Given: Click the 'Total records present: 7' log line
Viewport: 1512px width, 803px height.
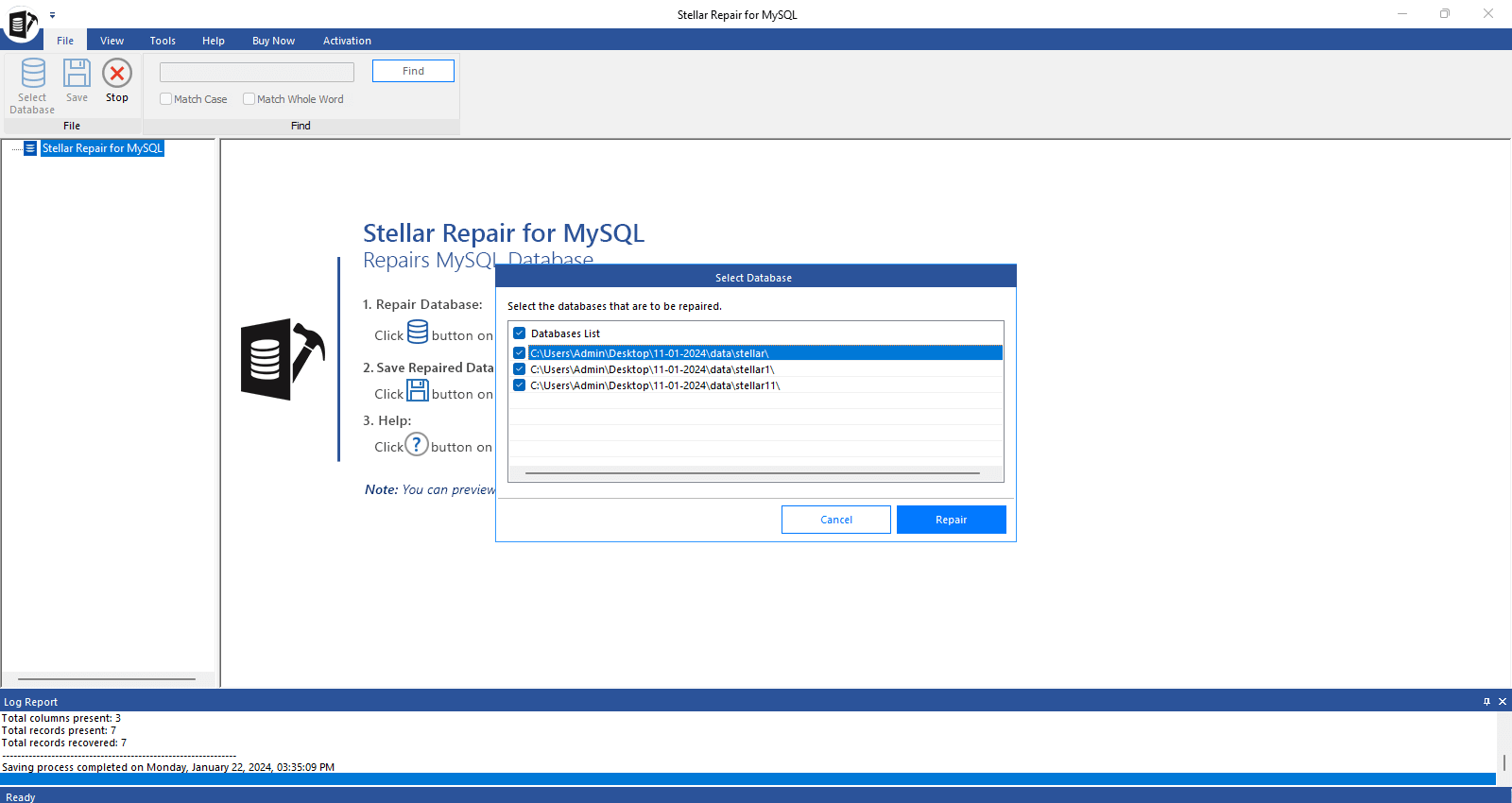Looking at the screenshot, I should tap(59, 730).
